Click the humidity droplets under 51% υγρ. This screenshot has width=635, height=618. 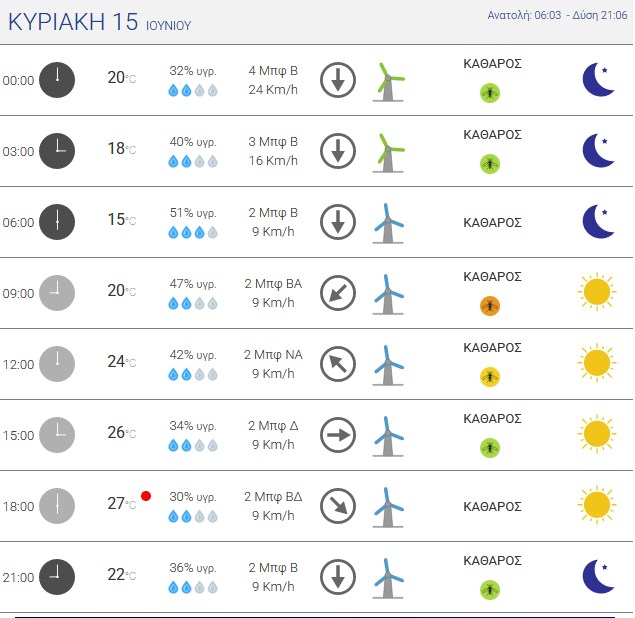pyautogui.click(x=193, y=232)
